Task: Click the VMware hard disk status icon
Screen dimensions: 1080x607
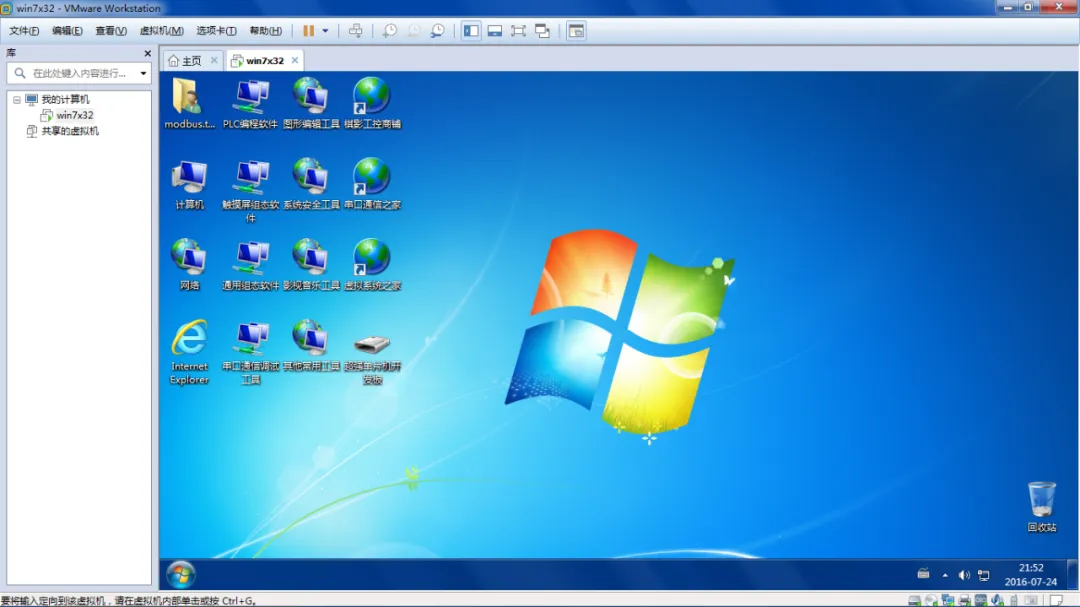Action: 915,601
